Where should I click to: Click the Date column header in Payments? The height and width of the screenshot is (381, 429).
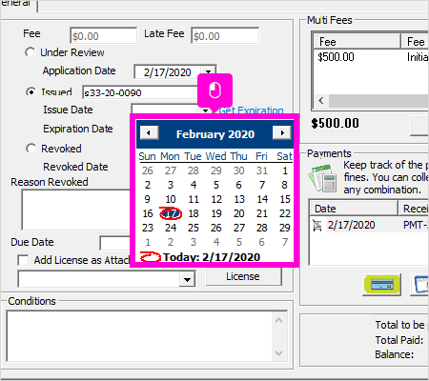click(354, 209)
